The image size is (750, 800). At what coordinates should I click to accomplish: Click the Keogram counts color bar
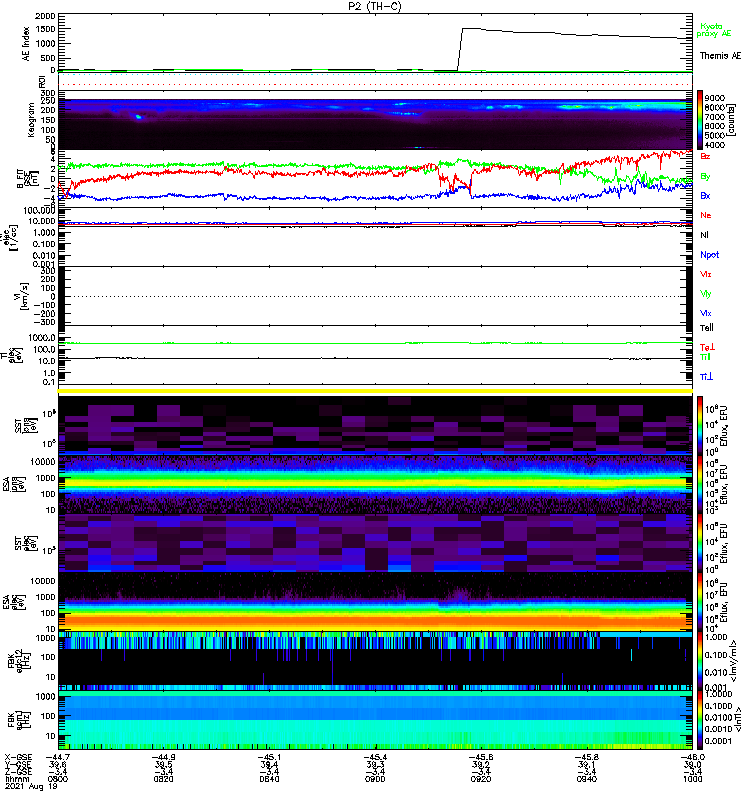pos(700,120)
